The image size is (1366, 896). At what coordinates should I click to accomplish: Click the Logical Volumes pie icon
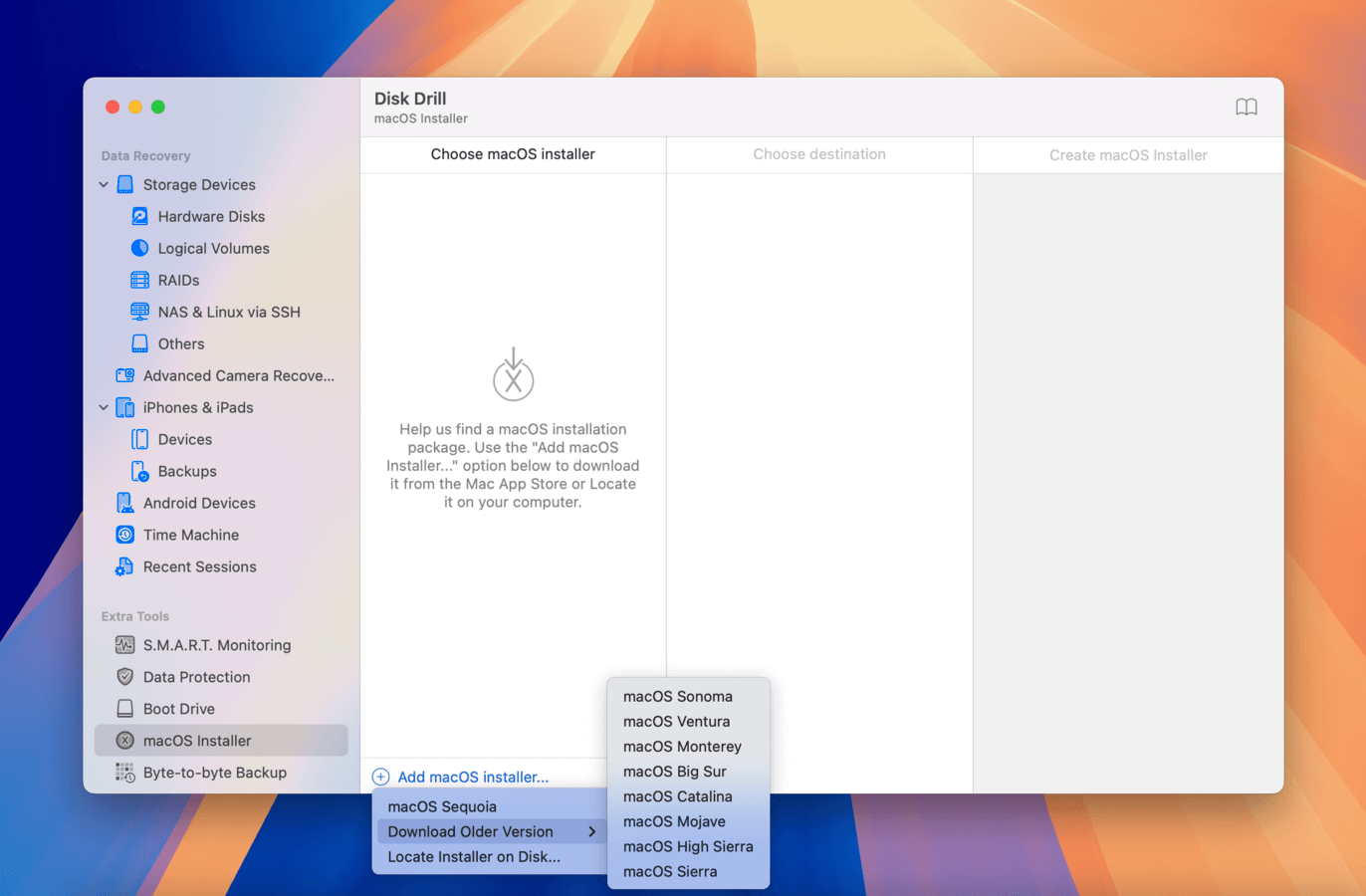pos(139,248)
